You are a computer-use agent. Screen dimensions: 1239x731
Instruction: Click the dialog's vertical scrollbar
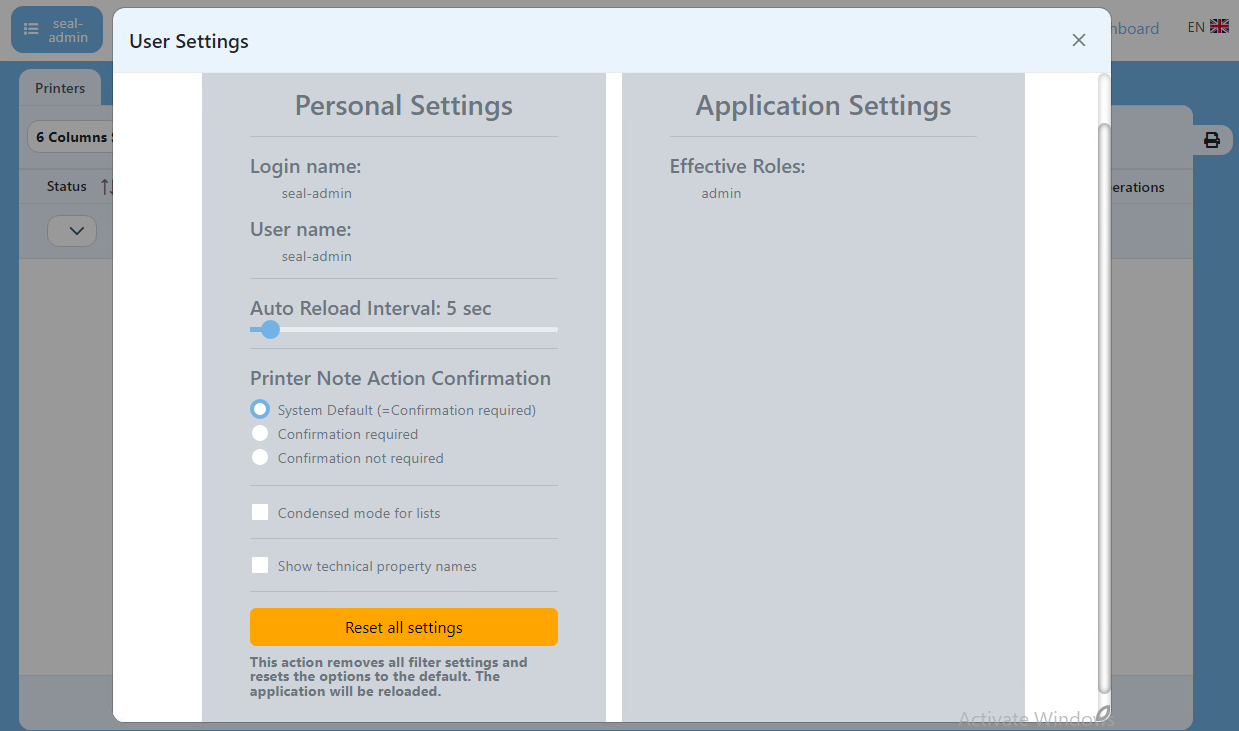click(x=1103, y=400)
